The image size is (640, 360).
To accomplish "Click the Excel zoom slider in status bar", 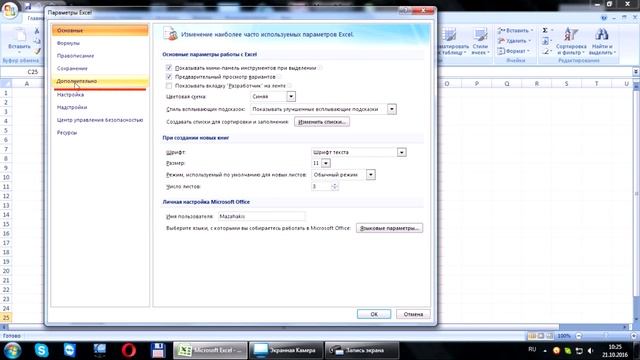I will (606, 336).
